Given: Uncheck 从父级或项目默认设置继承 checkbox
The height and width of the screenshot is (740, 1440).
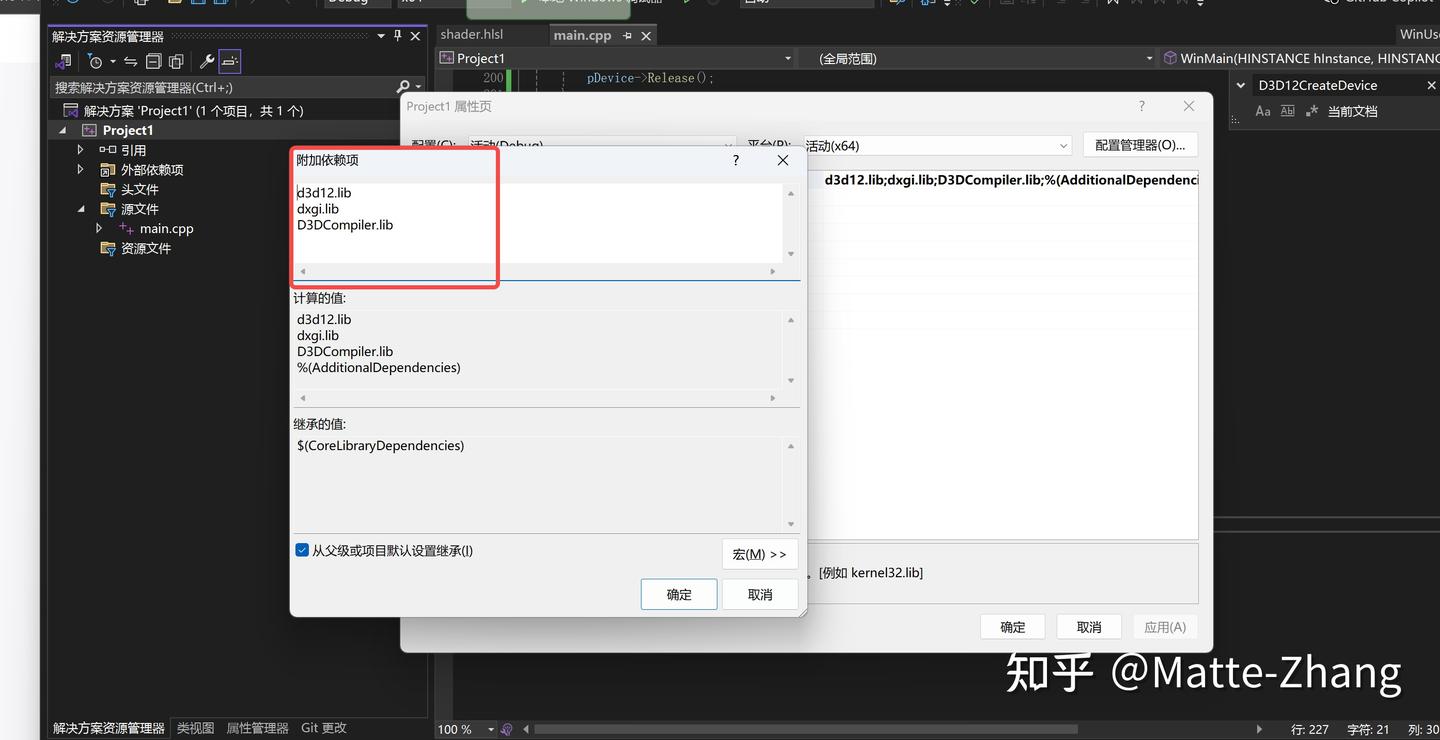Looking at the screenshot, I should (x=302, y=549).
